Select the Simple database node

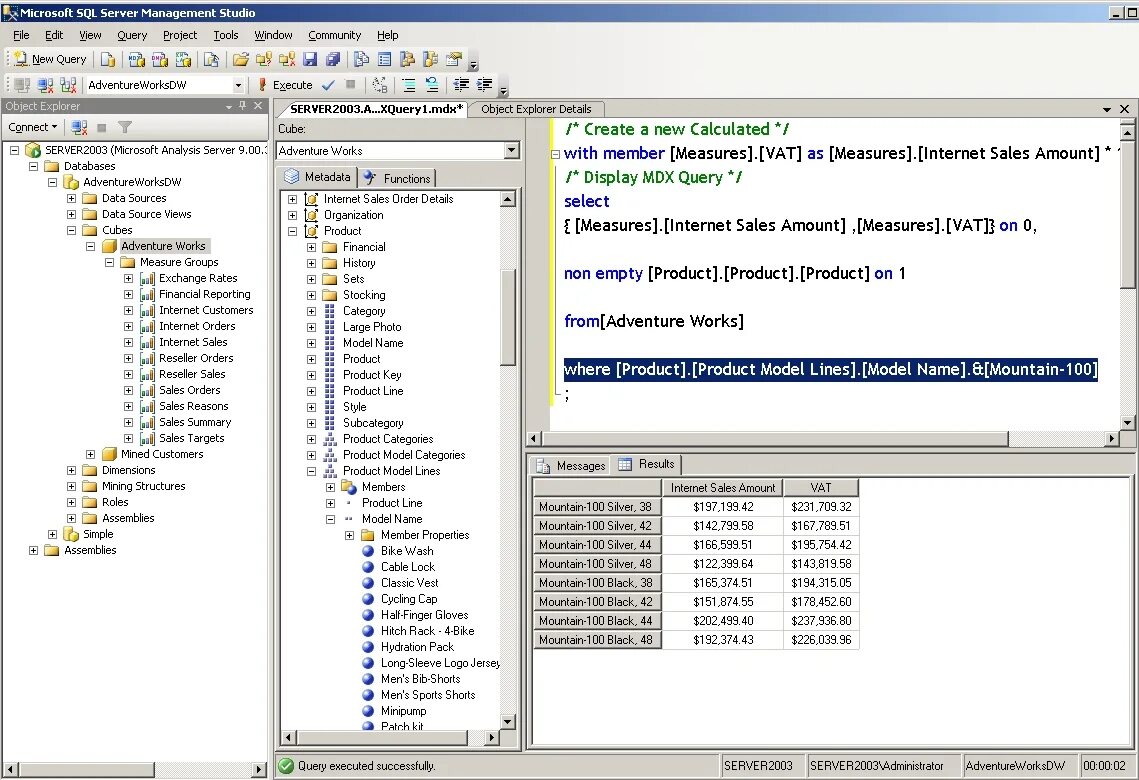[98, 534]
